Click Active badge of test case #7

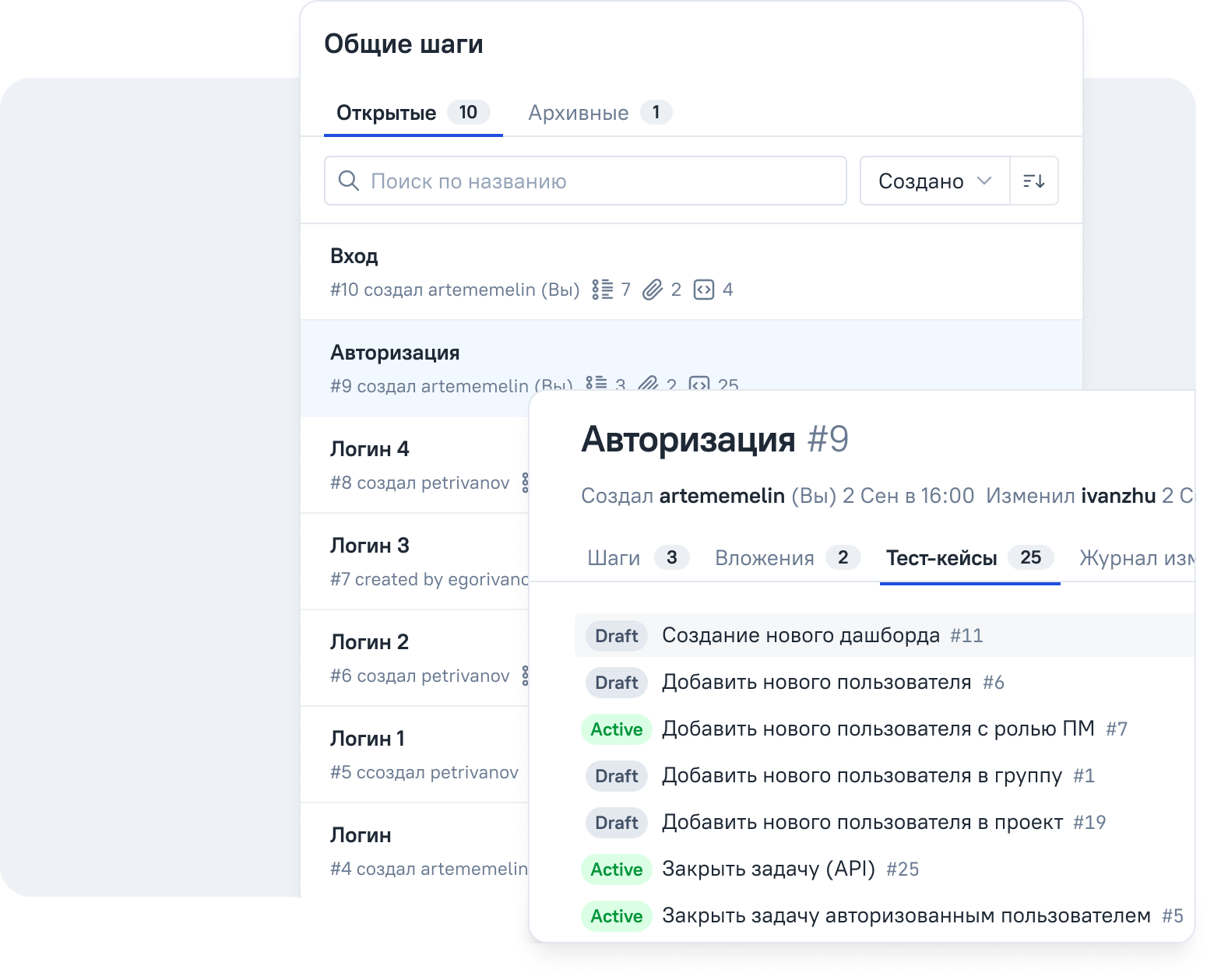coord(617,729)
